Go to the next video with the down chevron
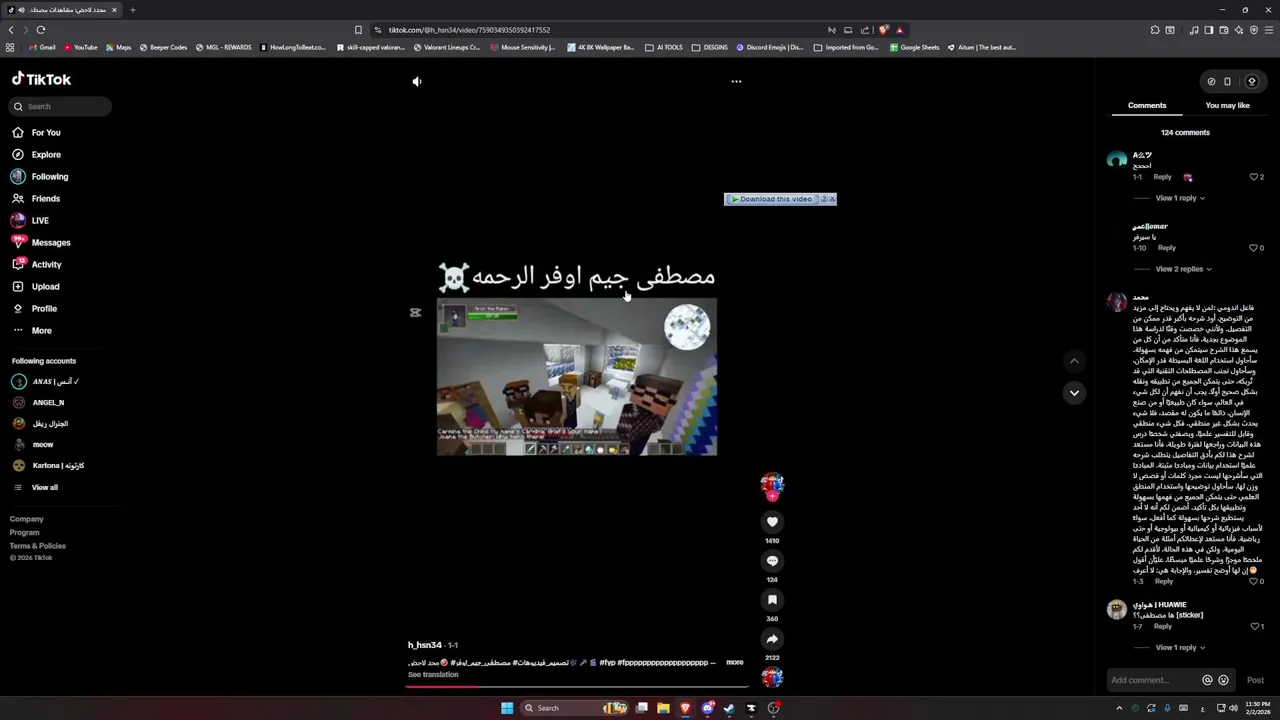Image resolution: width=1280 pixels, height=720 pixels. [x=1074, y=393]
